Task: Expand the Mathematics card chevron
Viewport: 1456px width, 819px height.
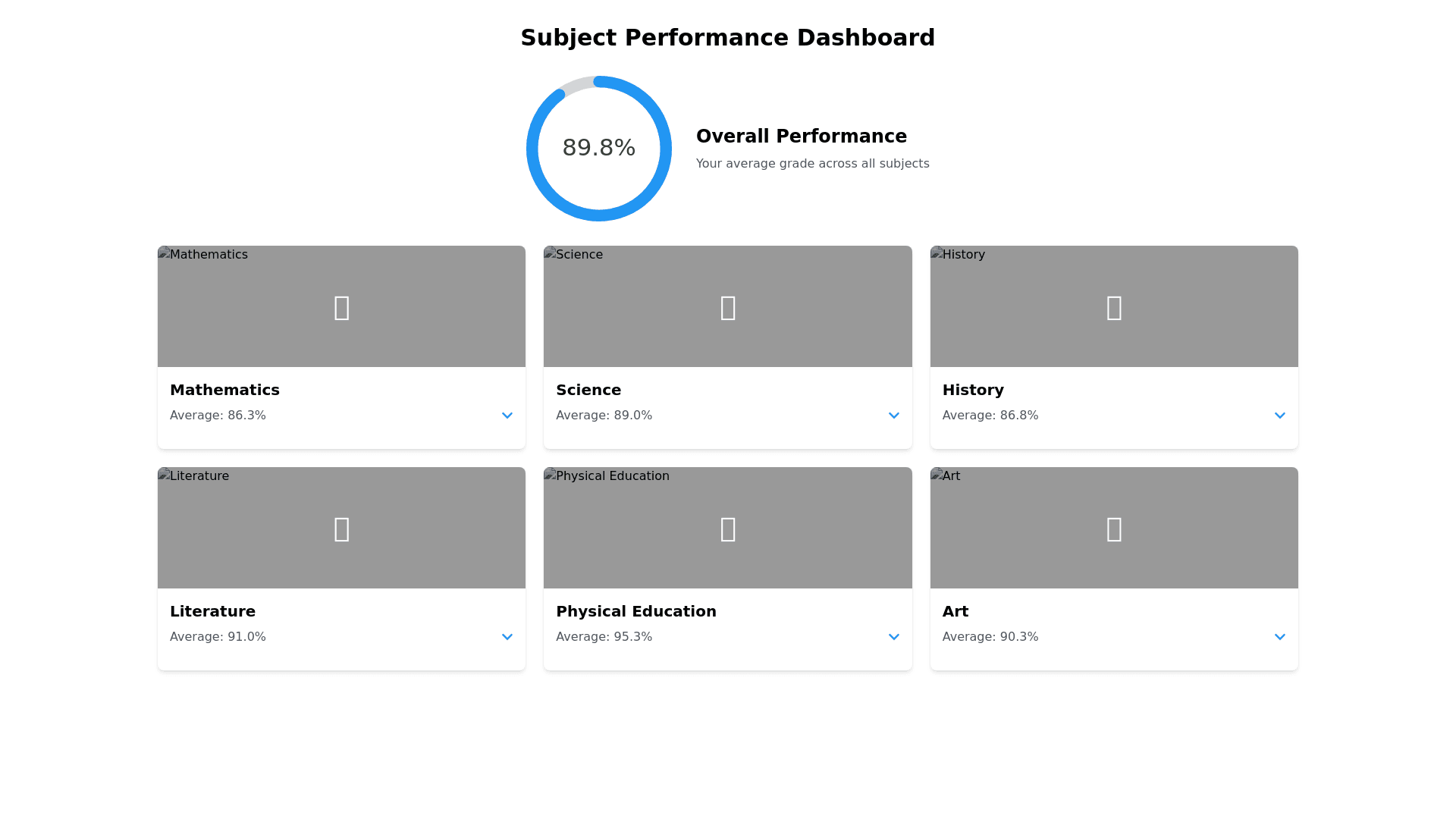Action: coord(507,416)
